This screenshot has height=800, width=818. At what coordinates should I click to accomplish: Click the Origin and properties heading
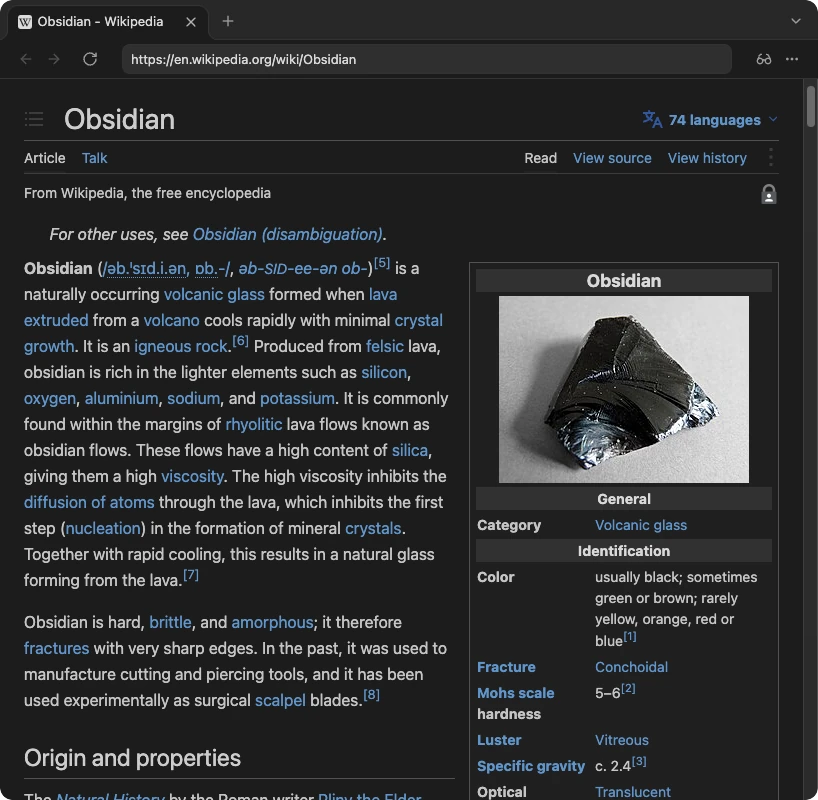pos(133,758)
